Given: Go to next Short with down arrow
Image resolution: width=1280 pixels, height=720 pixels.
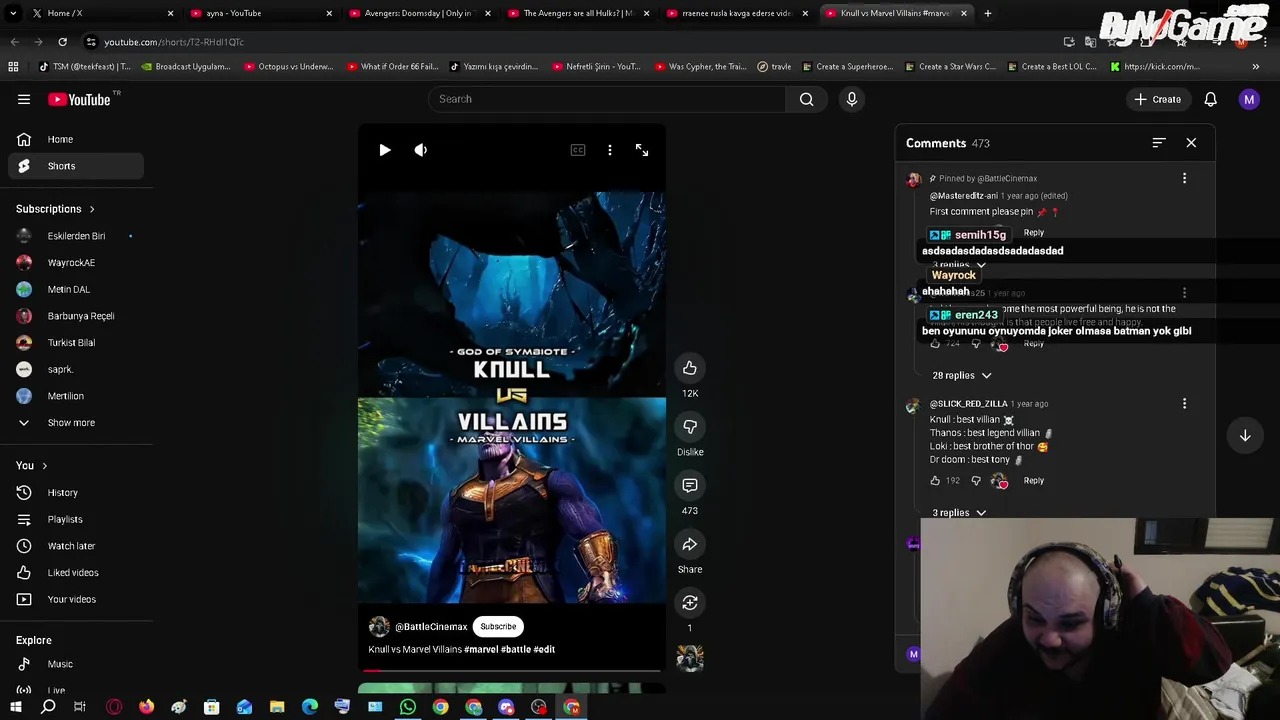Looking at the screenshot, I should (x=1245, y=436).
